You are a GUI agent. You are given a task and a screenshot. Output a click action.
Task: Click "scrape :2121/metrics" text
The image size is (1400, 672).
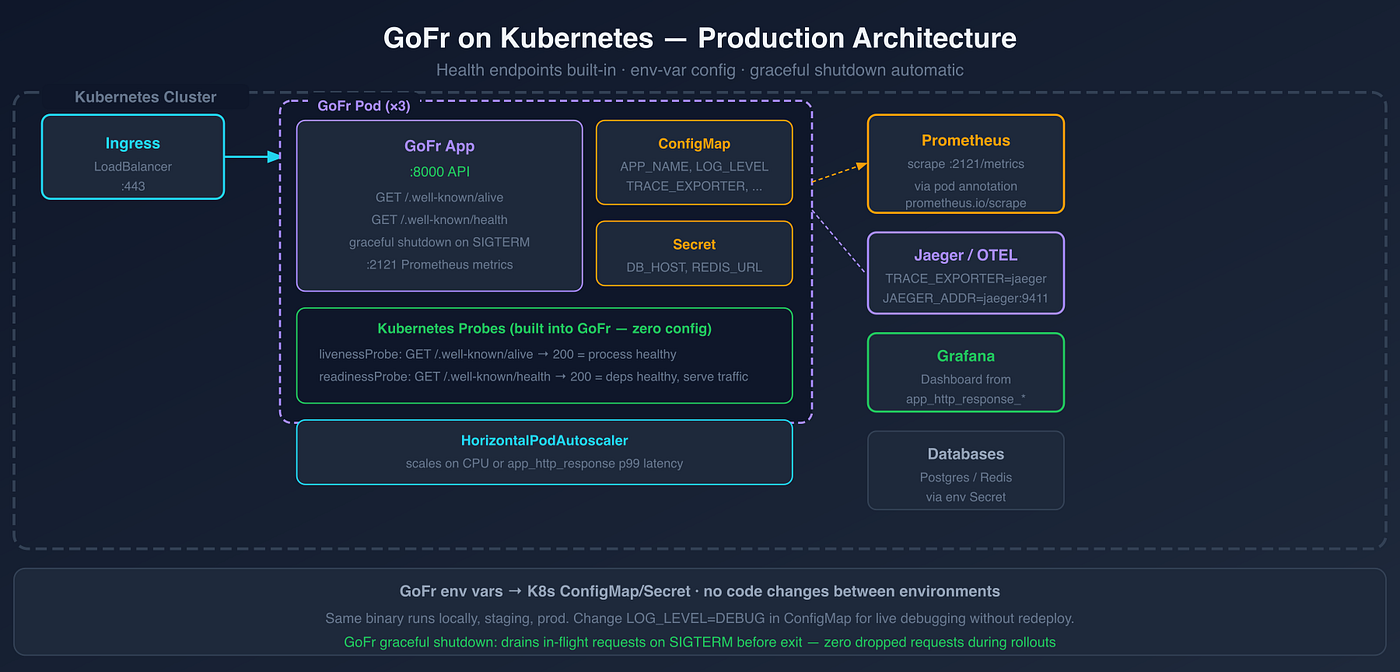[966, 163]
